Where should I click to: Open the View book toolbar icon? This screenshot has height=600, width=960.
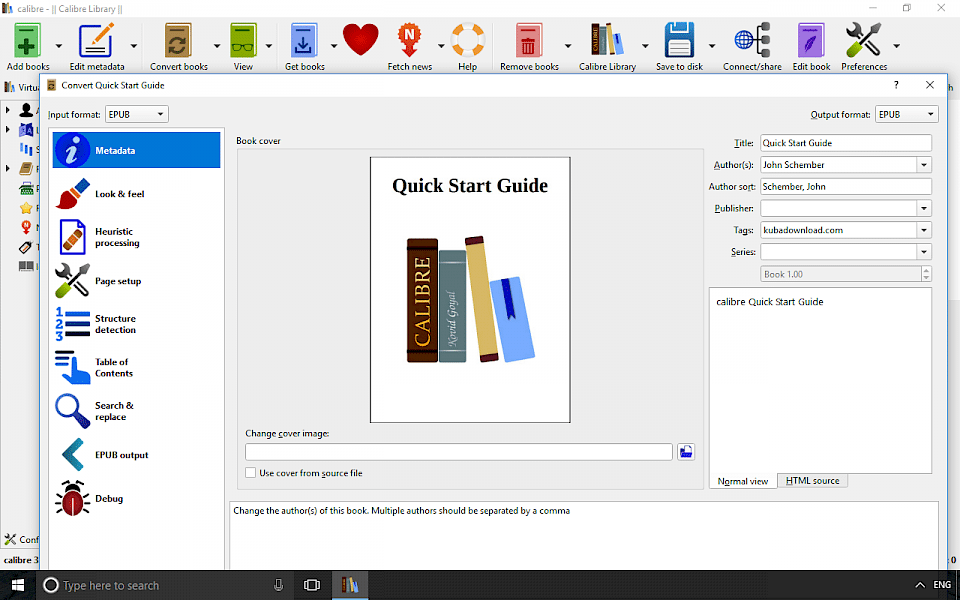243,41
